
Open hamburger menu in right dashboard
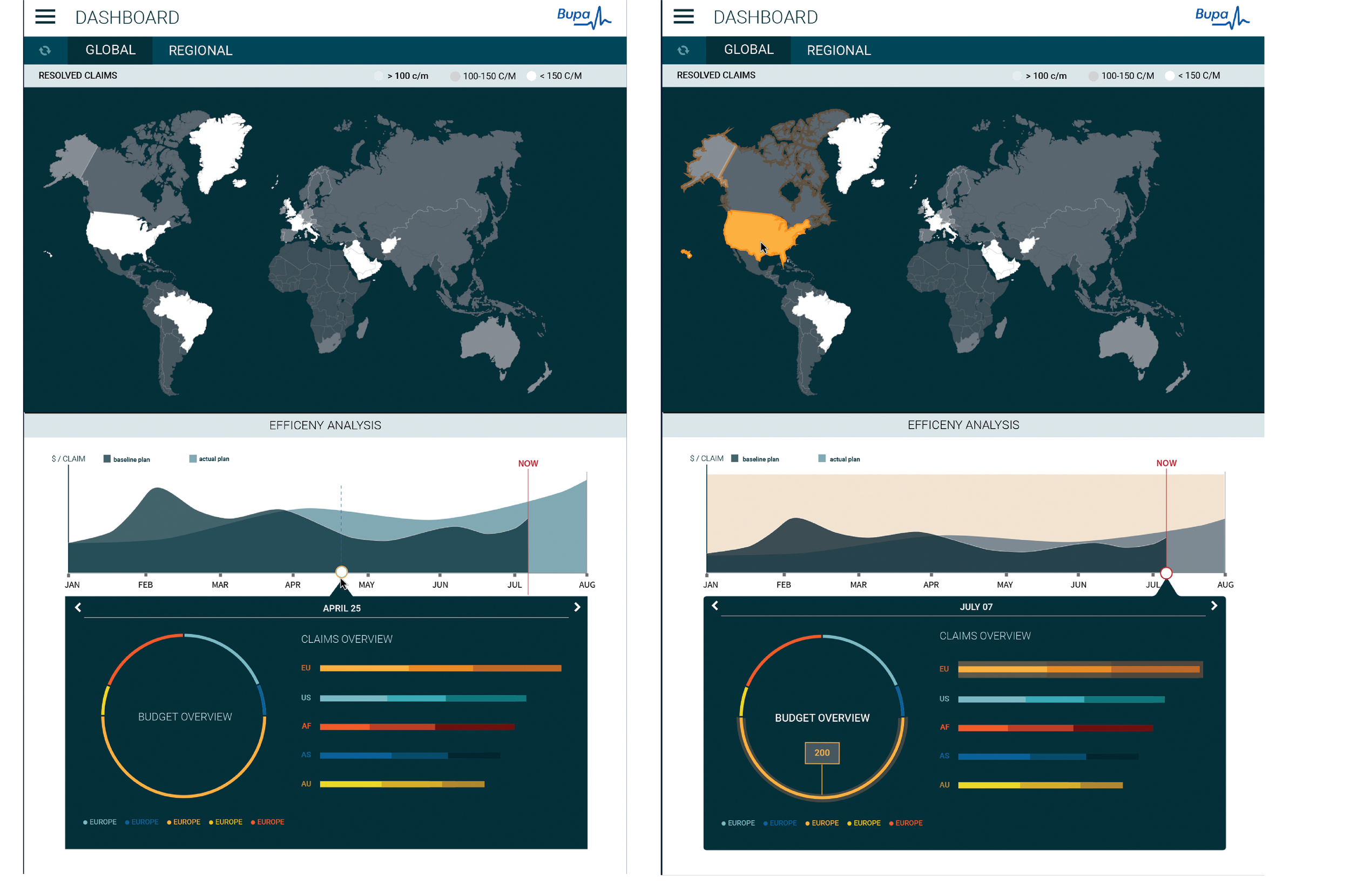pos(683,17)
